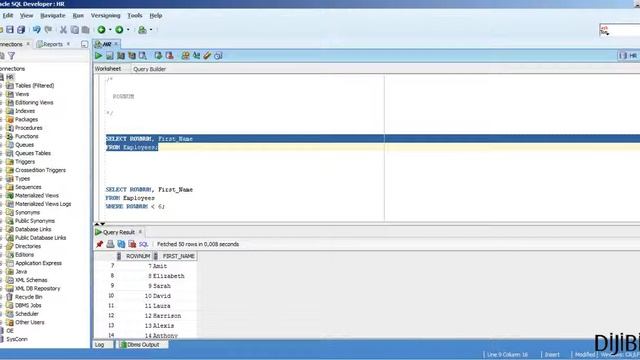Open the Navigate menu
This screenshot has width=640, height=360.
tap(53, 16)
